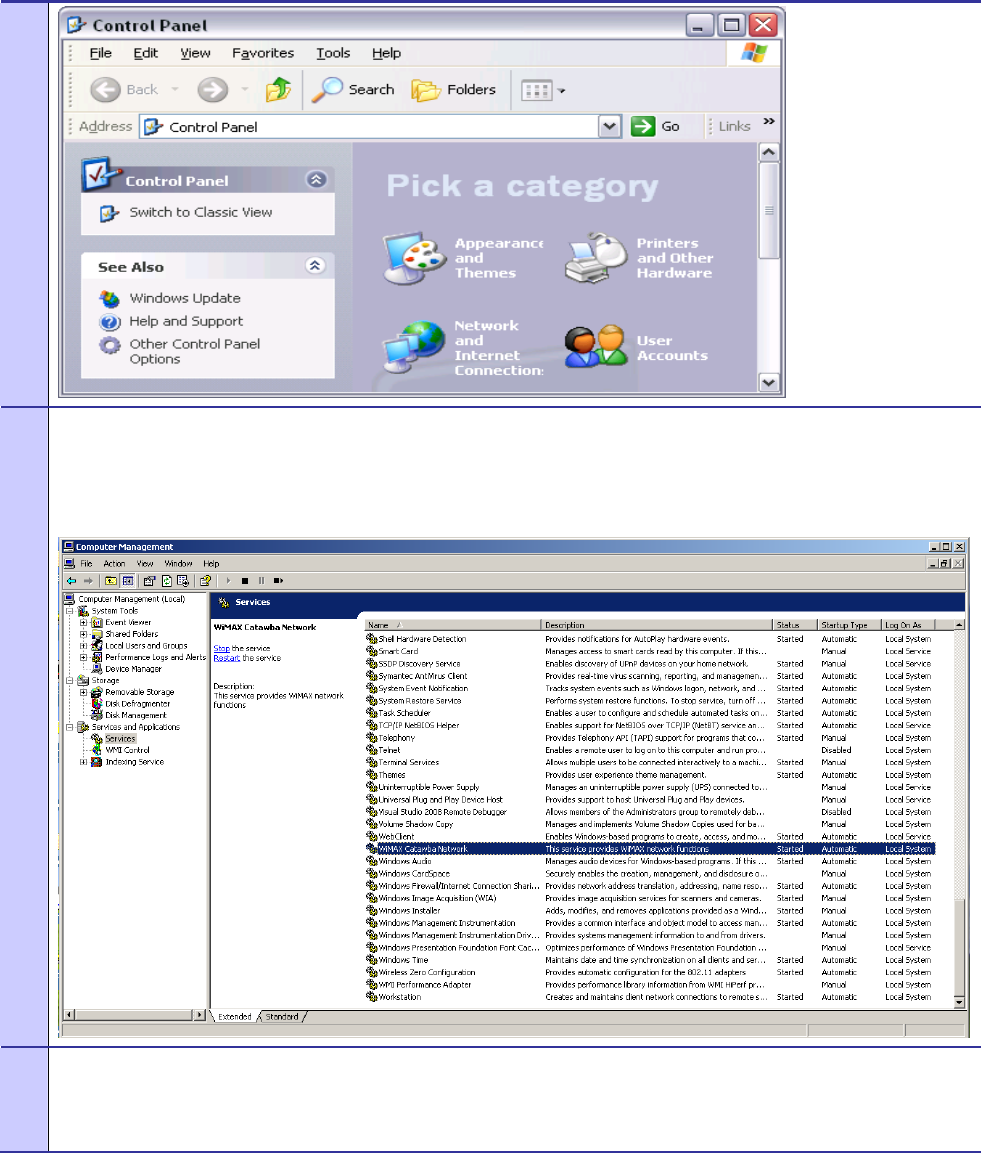Open the Address bar dropdown arrow
The image size is (981, 1153).
pos(609,126)
